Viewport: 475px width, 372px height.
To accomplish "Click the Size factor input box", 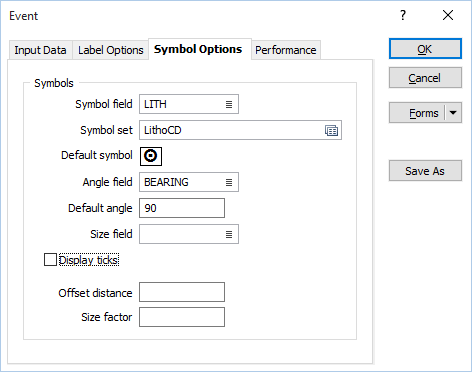I will (182, 317).
